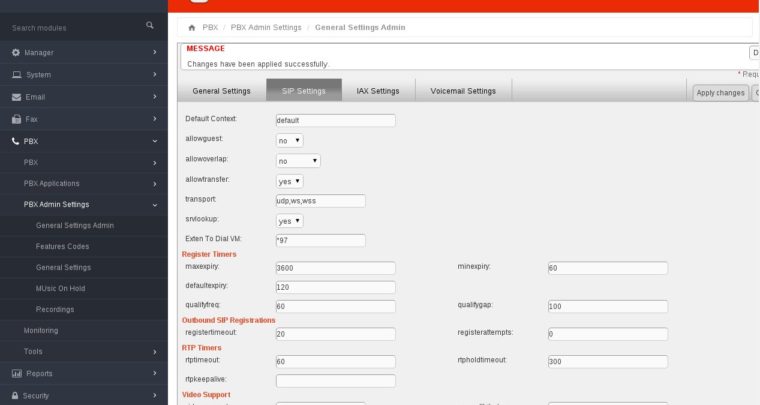This screenshot has height=405, width=760.
Task: Click the Email envelope icon
Action: coord(16,97)
